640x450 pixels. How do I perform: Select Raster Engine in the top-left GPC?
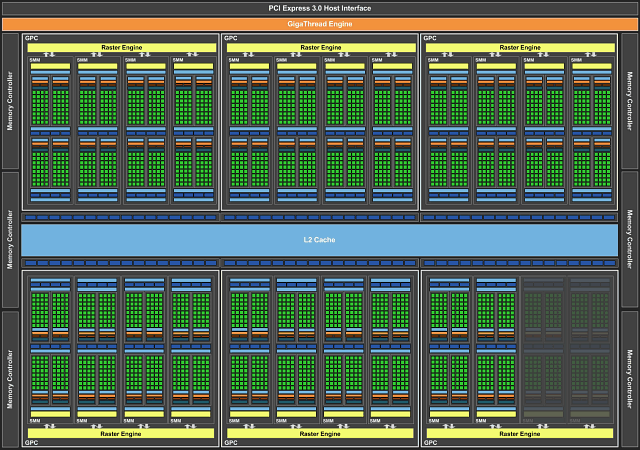coord(120,47)
